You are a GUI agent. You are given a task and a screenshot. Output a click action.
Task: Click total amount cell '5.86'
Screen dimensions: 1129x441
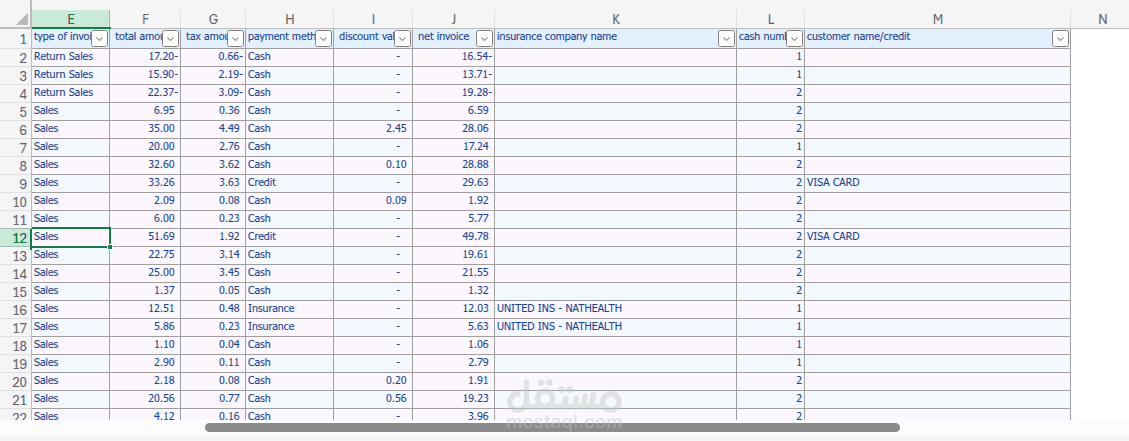145,326
